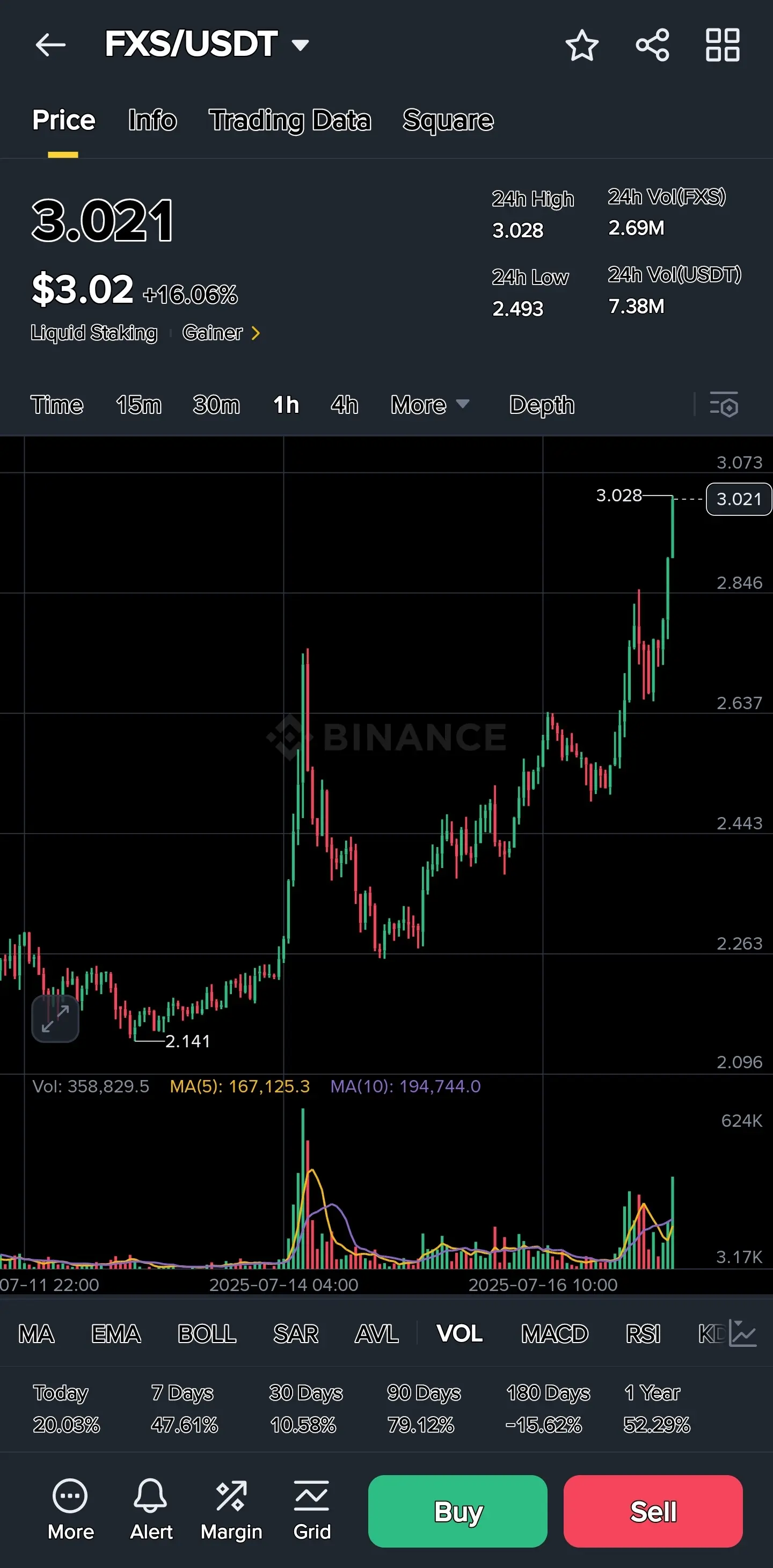Image resolution: width=773 pixels, height=1568 pixels.
Task: Select the Time chart interval
Action: (x=56, y=405)
